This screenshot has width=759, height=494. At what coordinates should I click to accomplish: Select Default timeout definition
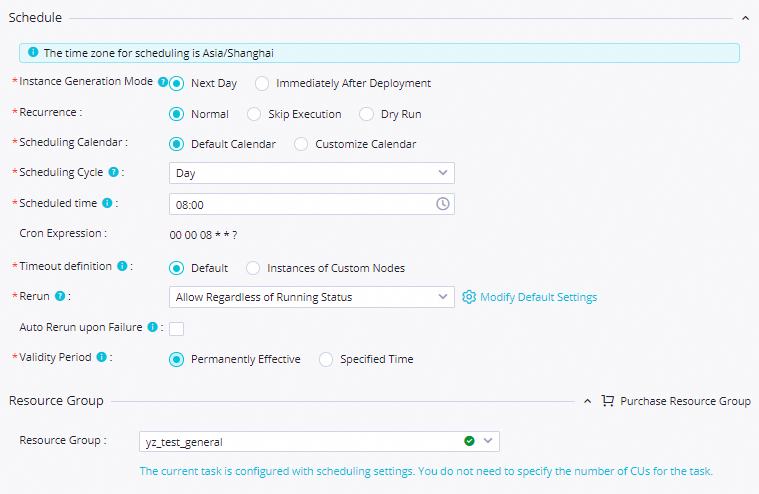177,268
